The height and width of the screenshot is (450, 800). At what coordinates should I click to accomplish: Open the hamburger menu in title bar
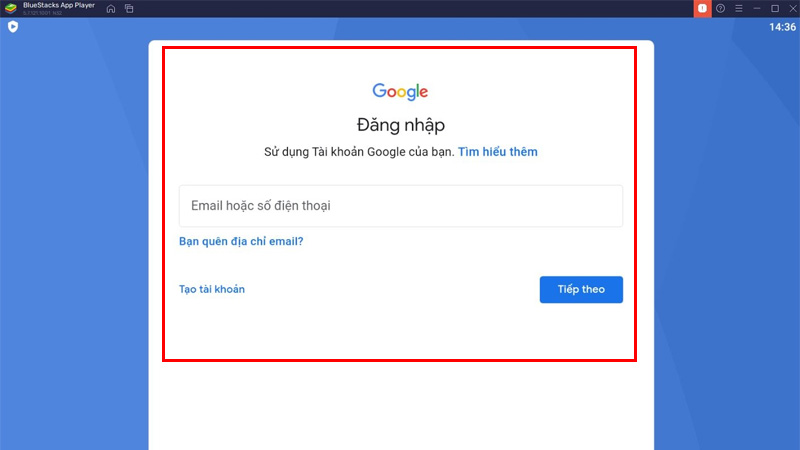coord(739,9)
